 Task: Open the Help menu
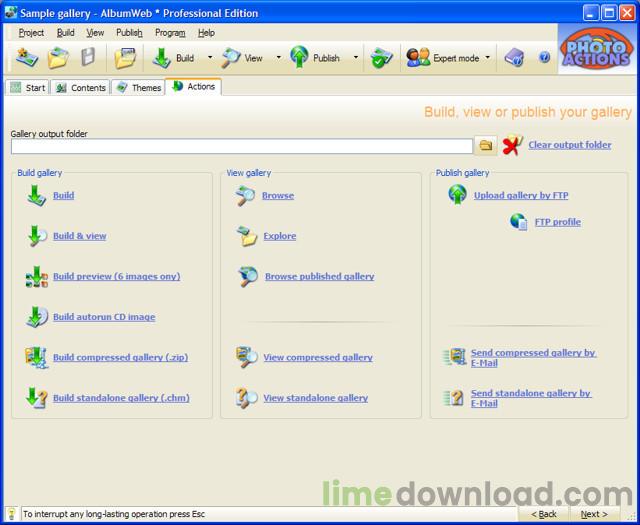[207, 33]
